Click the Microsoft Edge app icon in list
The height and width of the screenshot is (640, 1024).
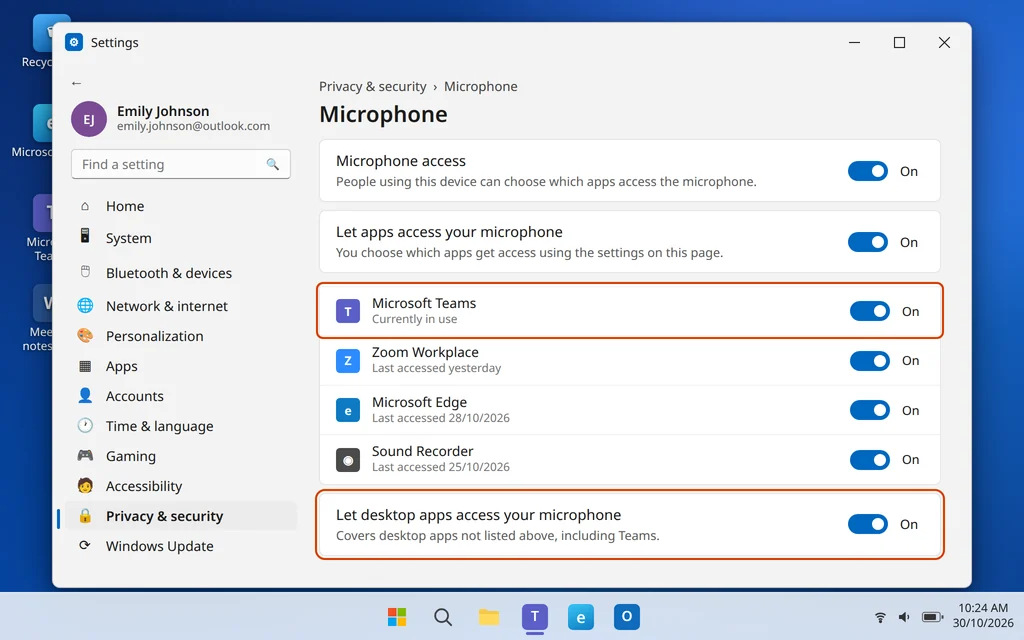347,410
